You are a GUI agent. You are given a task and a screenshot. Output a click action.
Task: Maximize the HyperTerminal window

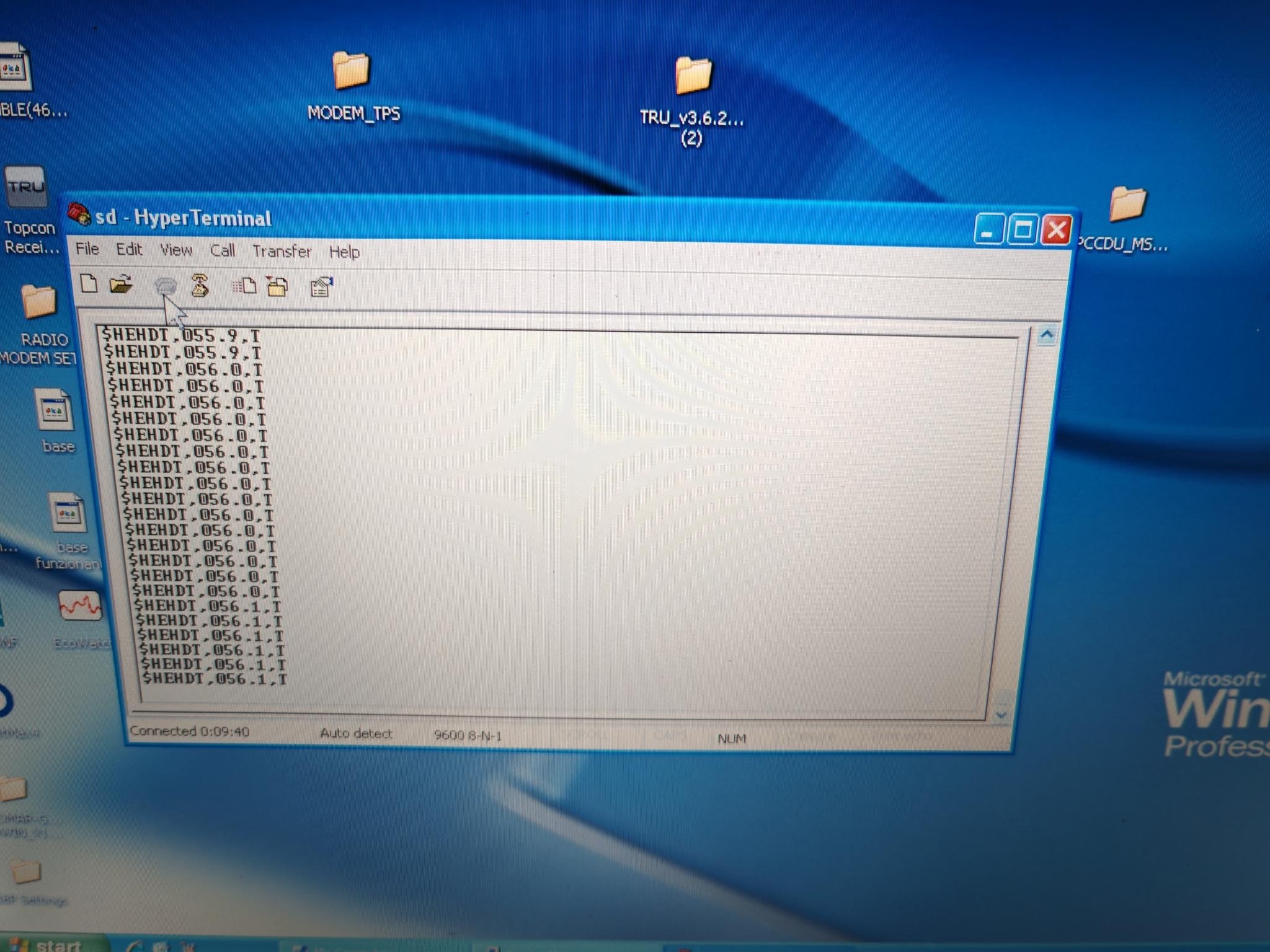tap(1022, 231)
